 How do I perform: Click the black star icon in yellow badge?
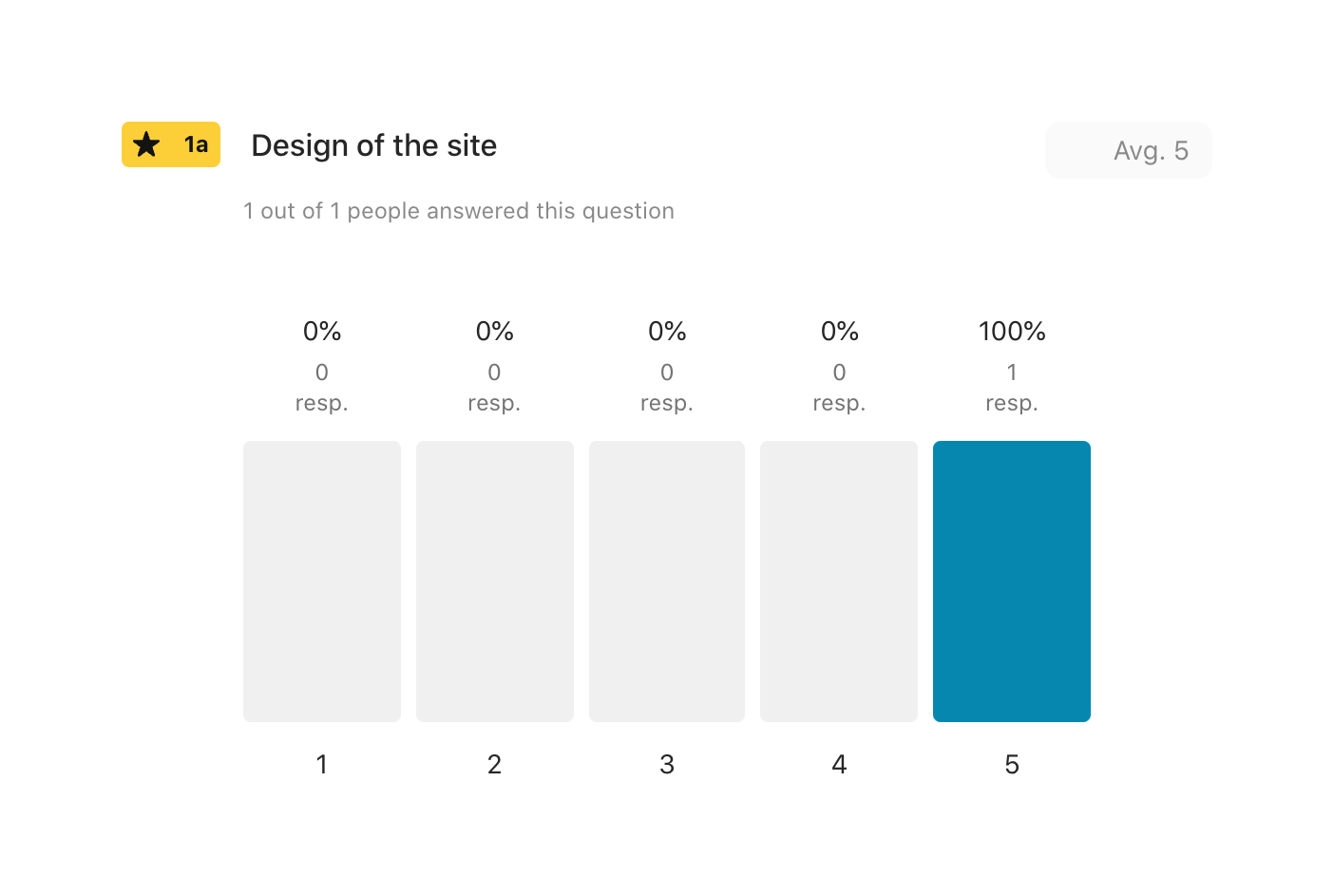click(x=146, y=144)
